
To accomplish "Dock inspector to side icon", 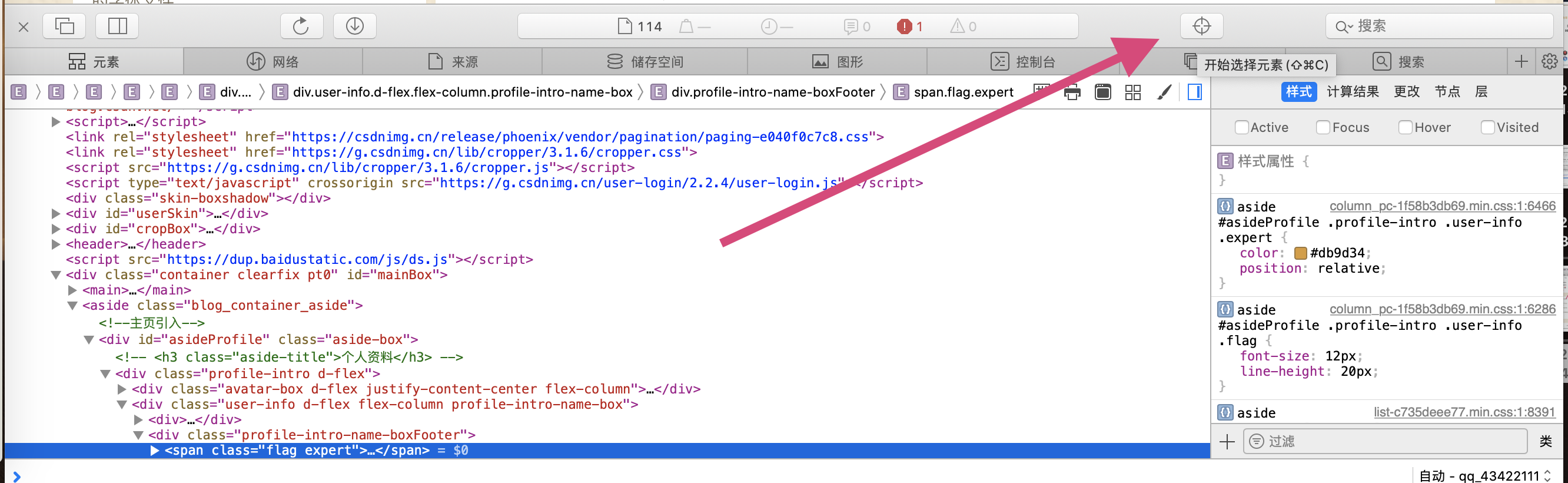I will tap(117, 26).
